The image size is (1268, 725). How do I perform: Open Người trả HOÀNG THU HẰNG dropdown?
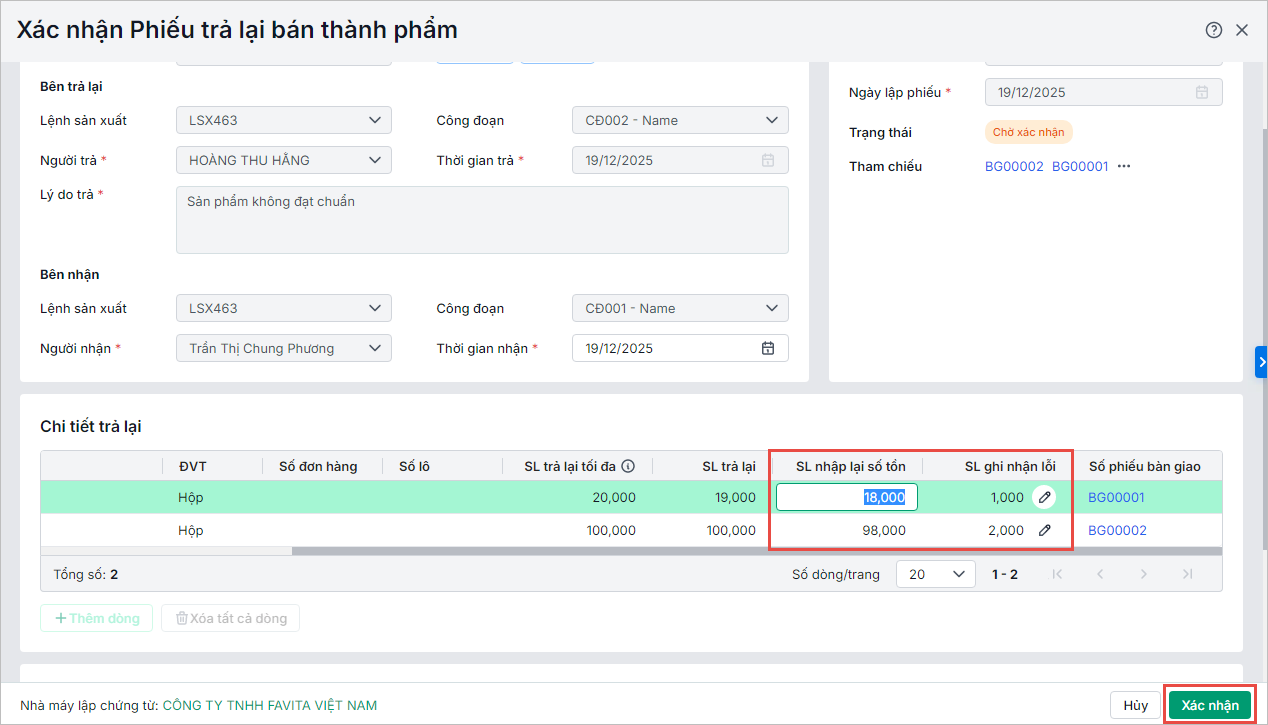(x=284, y=160)
